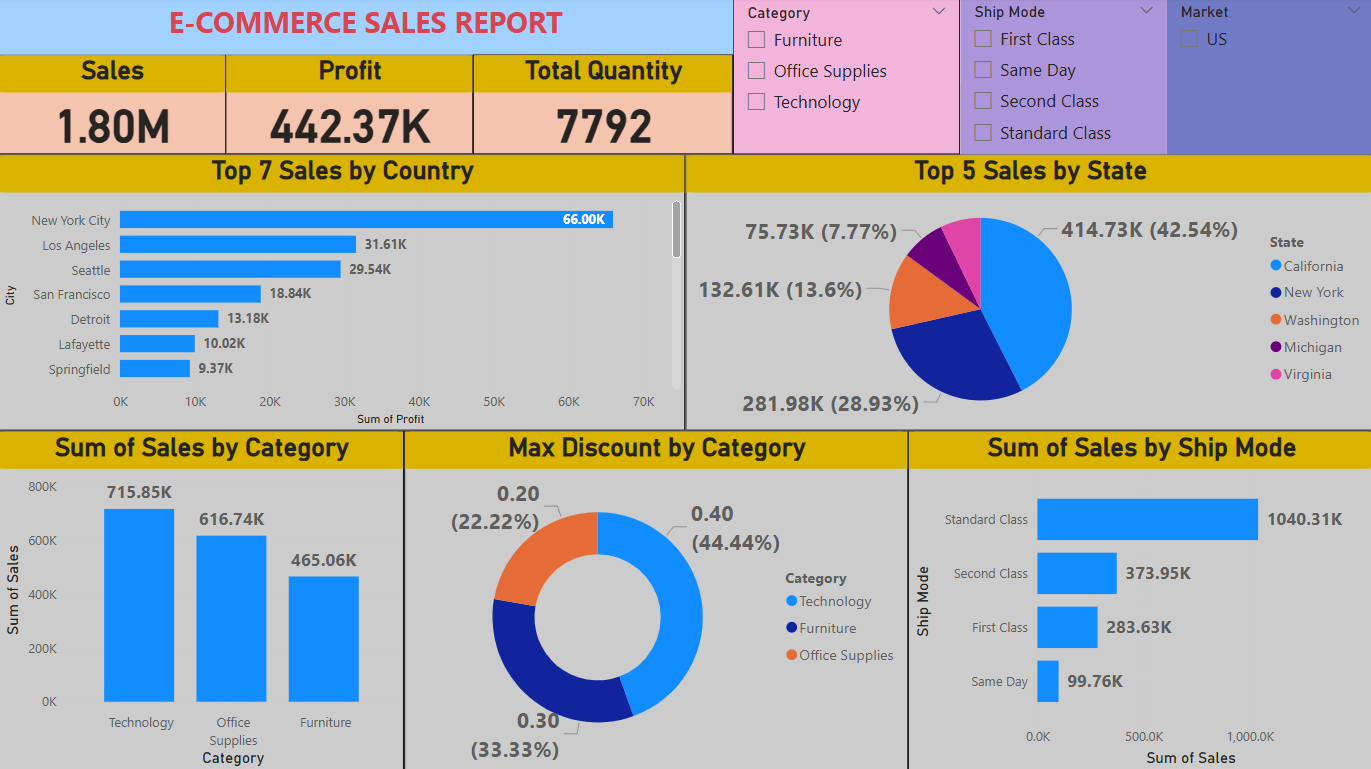Click the Technology column in Sales by Category chart
The image size is (1371, 769).
click(x=139, y=605)
